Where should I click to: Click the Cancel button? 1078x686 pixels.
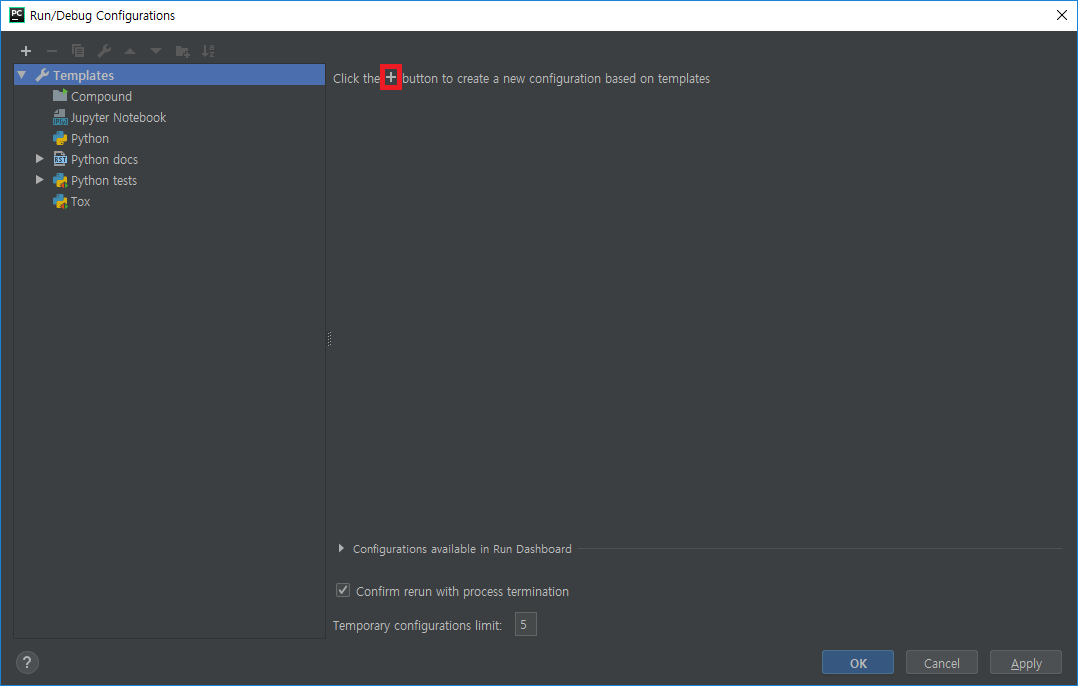pos(942,663)
